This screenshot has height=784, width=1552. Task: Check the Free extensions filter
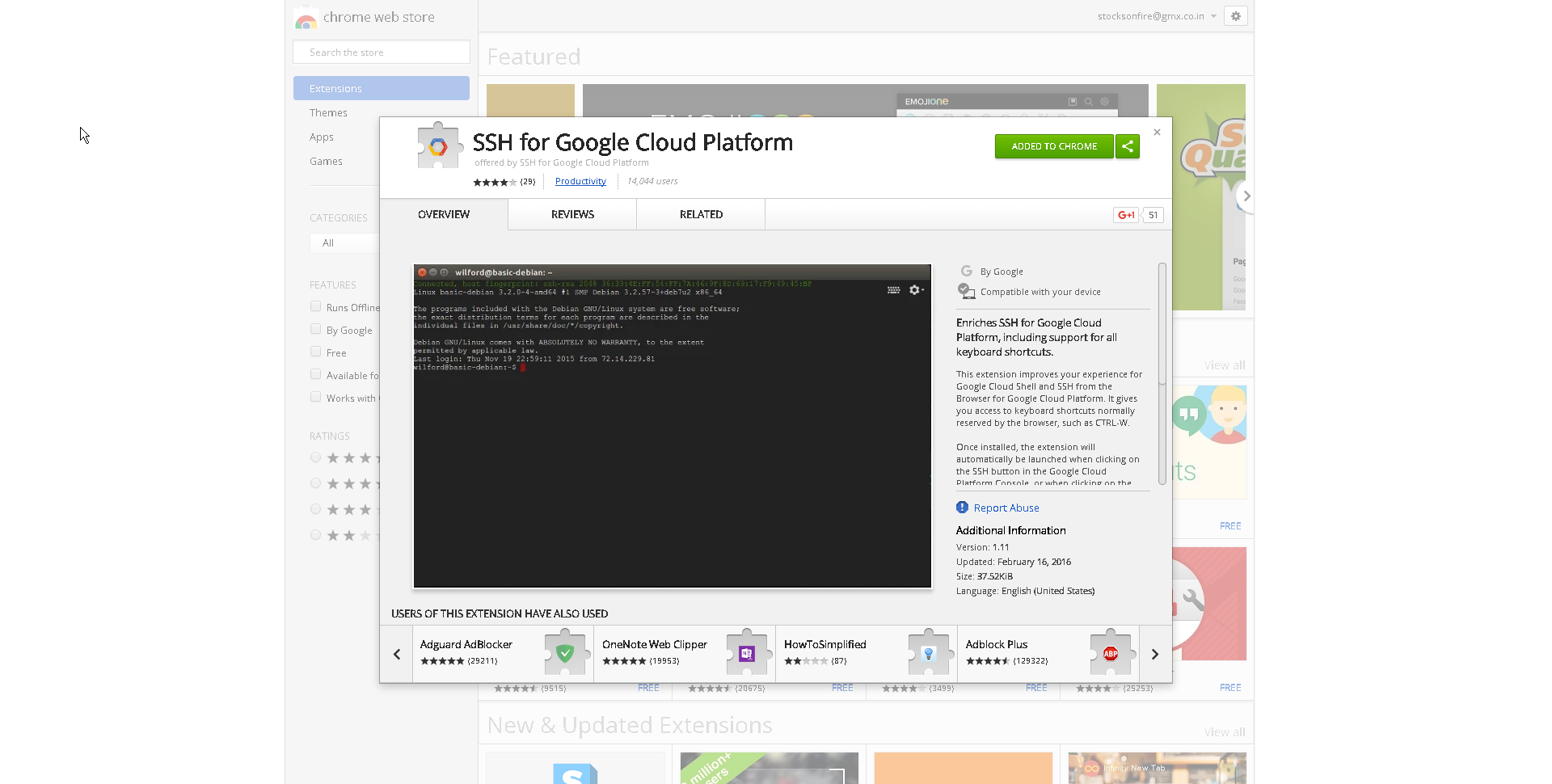[x=315, y=352]
